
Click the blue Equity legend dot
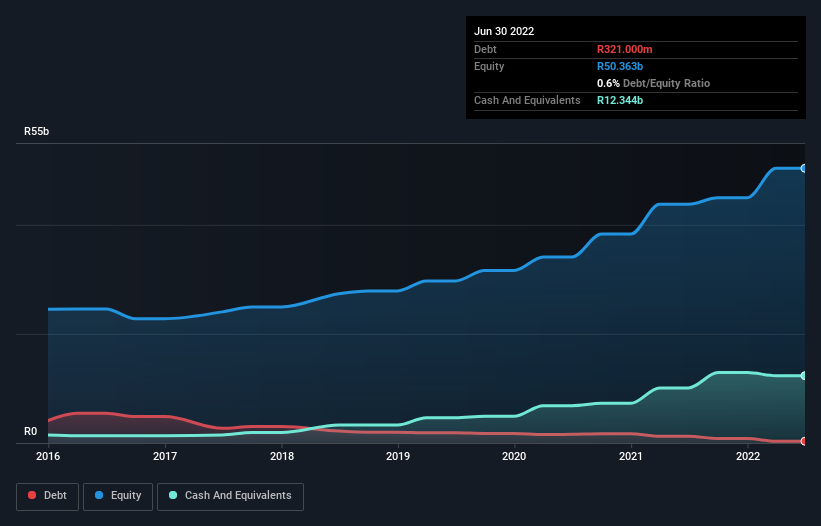(x=99, y=495)
